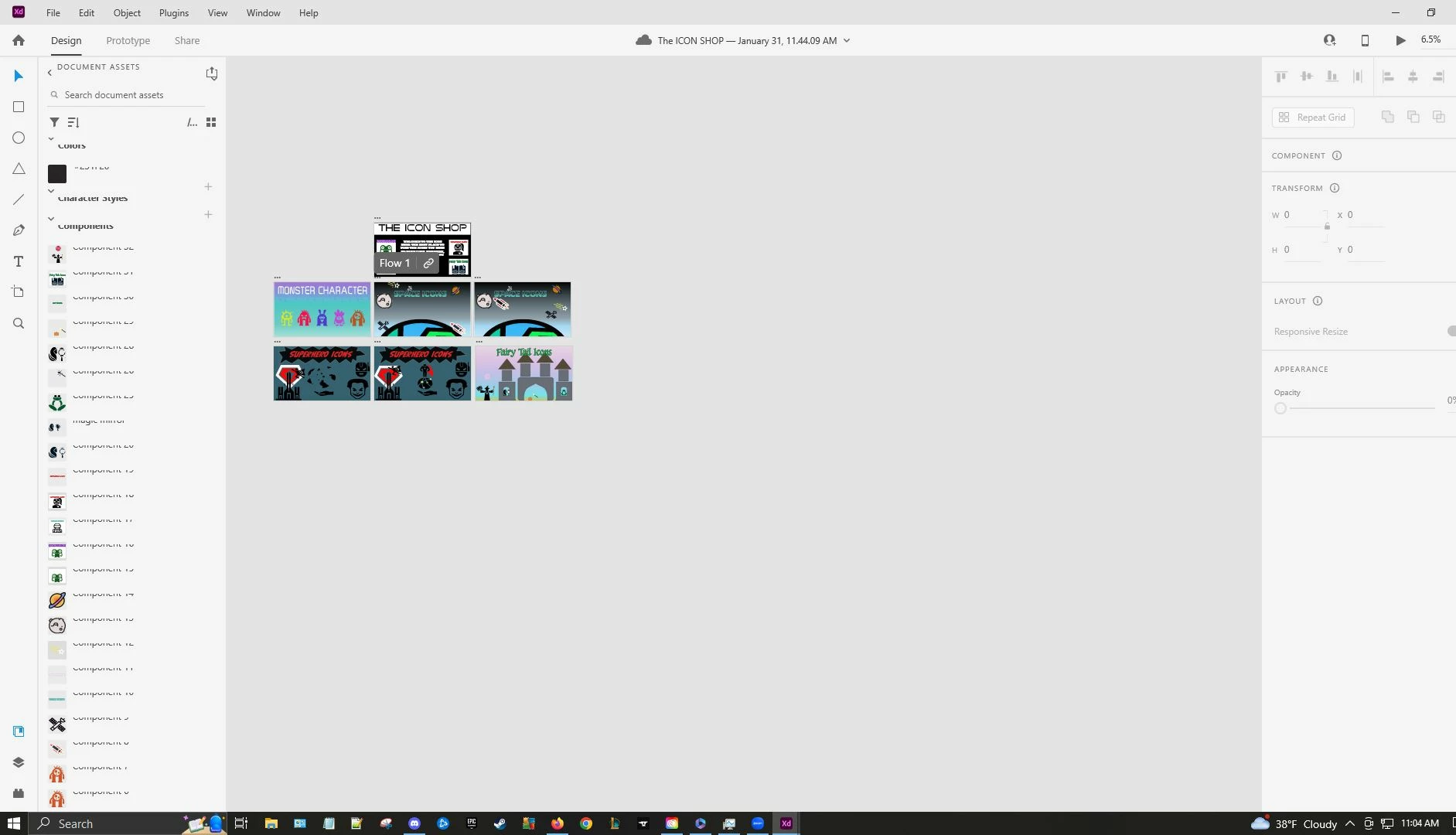Click the Flow 1 link icon

(428, 264)
